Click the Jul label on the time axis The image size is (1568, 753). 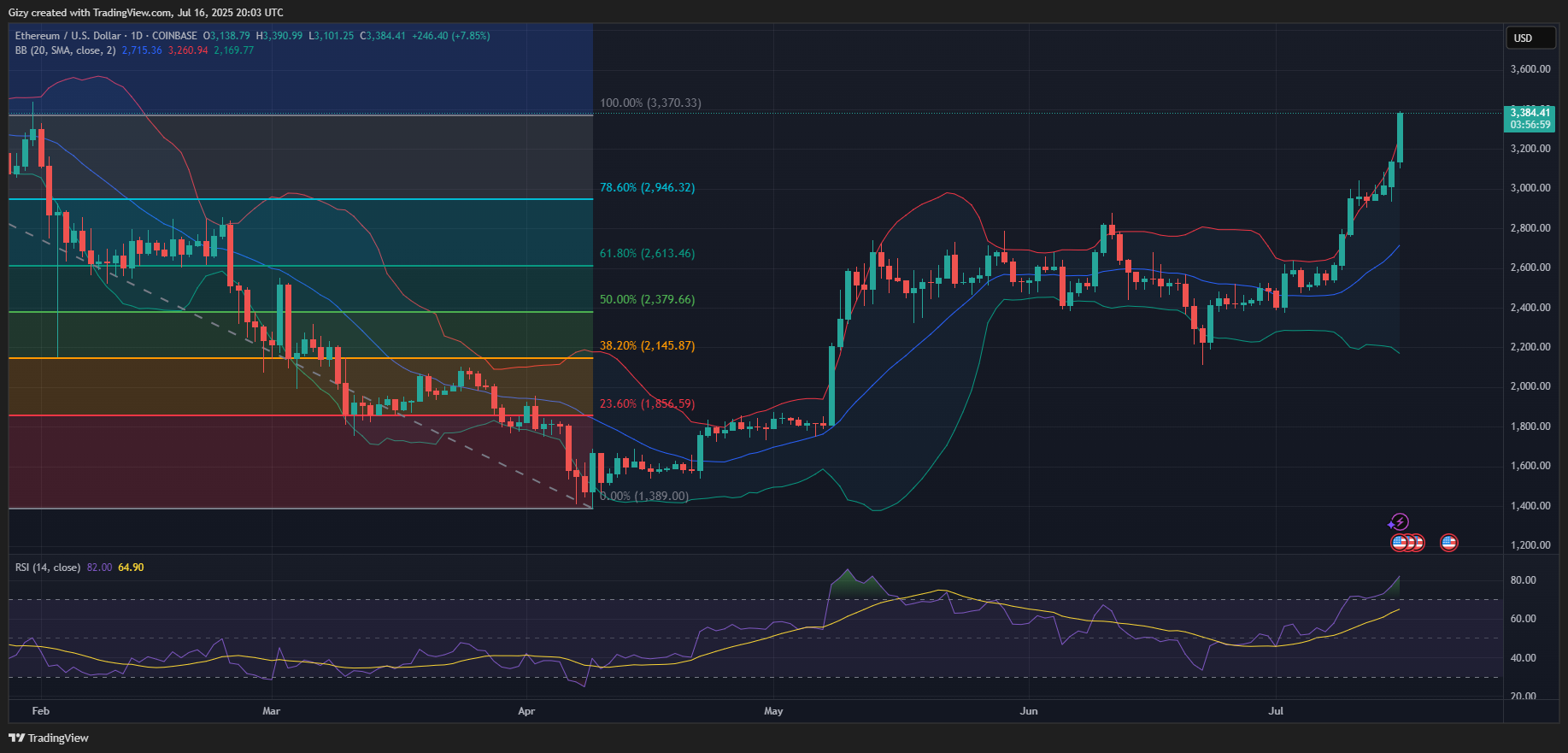[x=1276, y=711]
